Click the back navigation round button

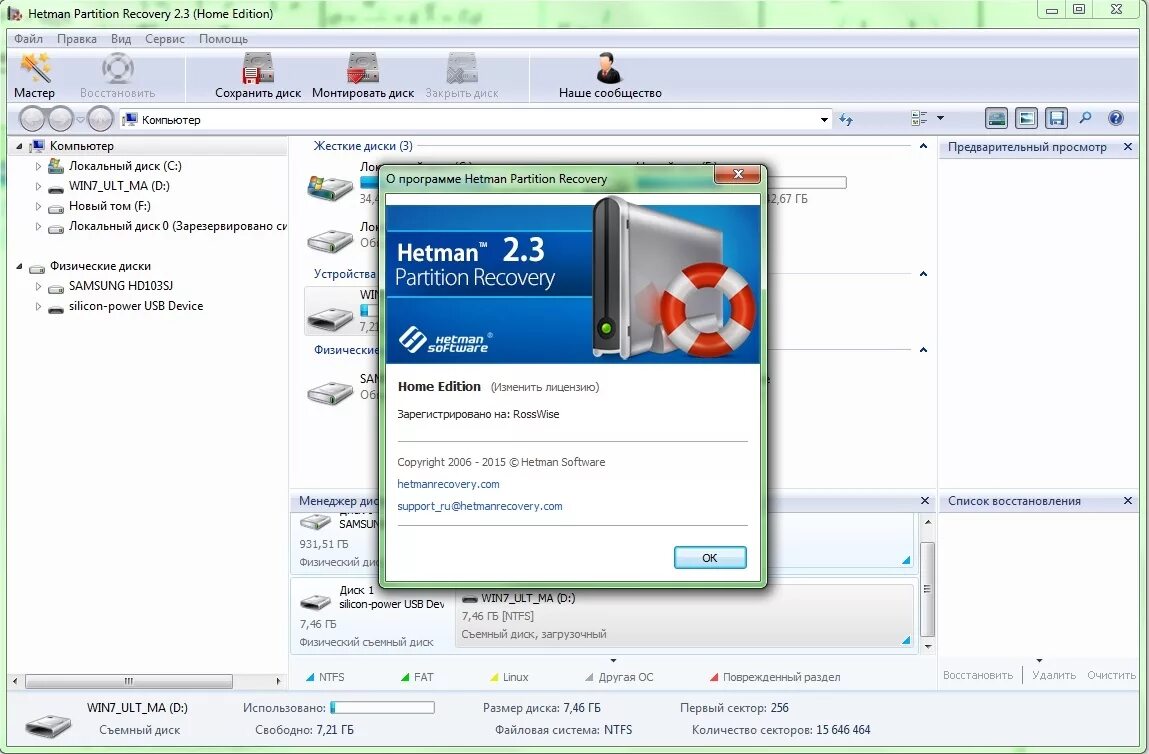click(x=32, y=119)
